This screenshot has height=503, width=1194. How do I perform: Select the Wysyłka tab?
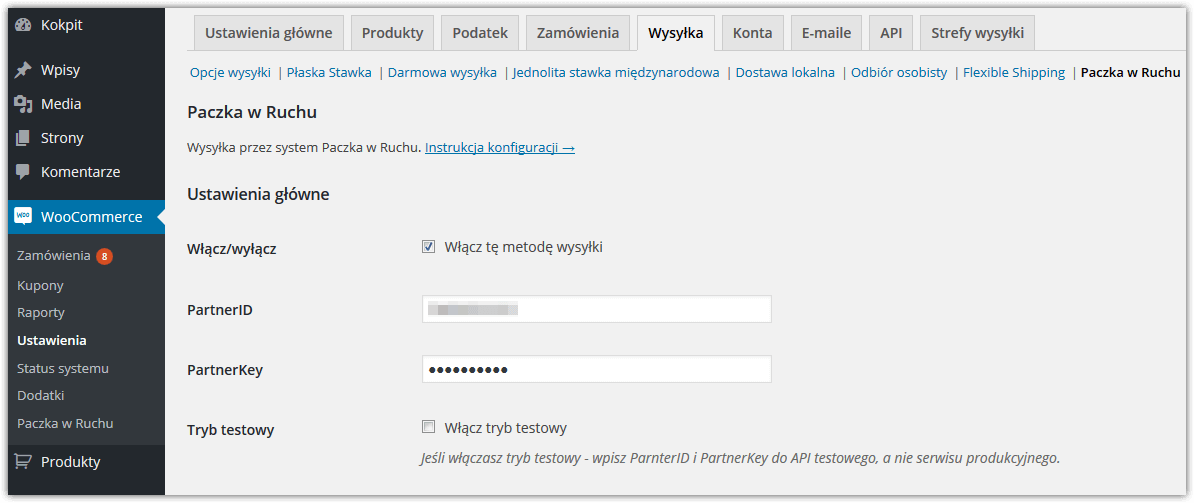[x=675, y=33]
